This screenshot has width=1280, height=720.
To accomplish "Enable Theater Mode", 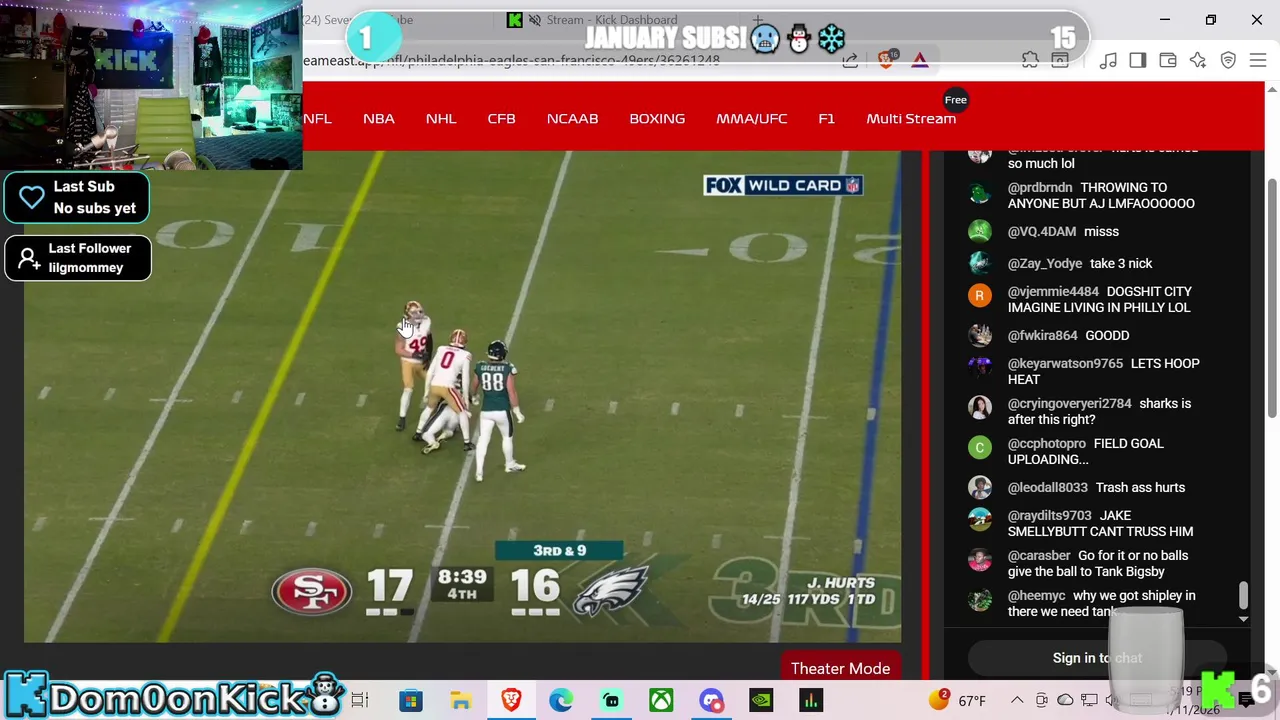I will pyautogui.click(x=840, y=668).
